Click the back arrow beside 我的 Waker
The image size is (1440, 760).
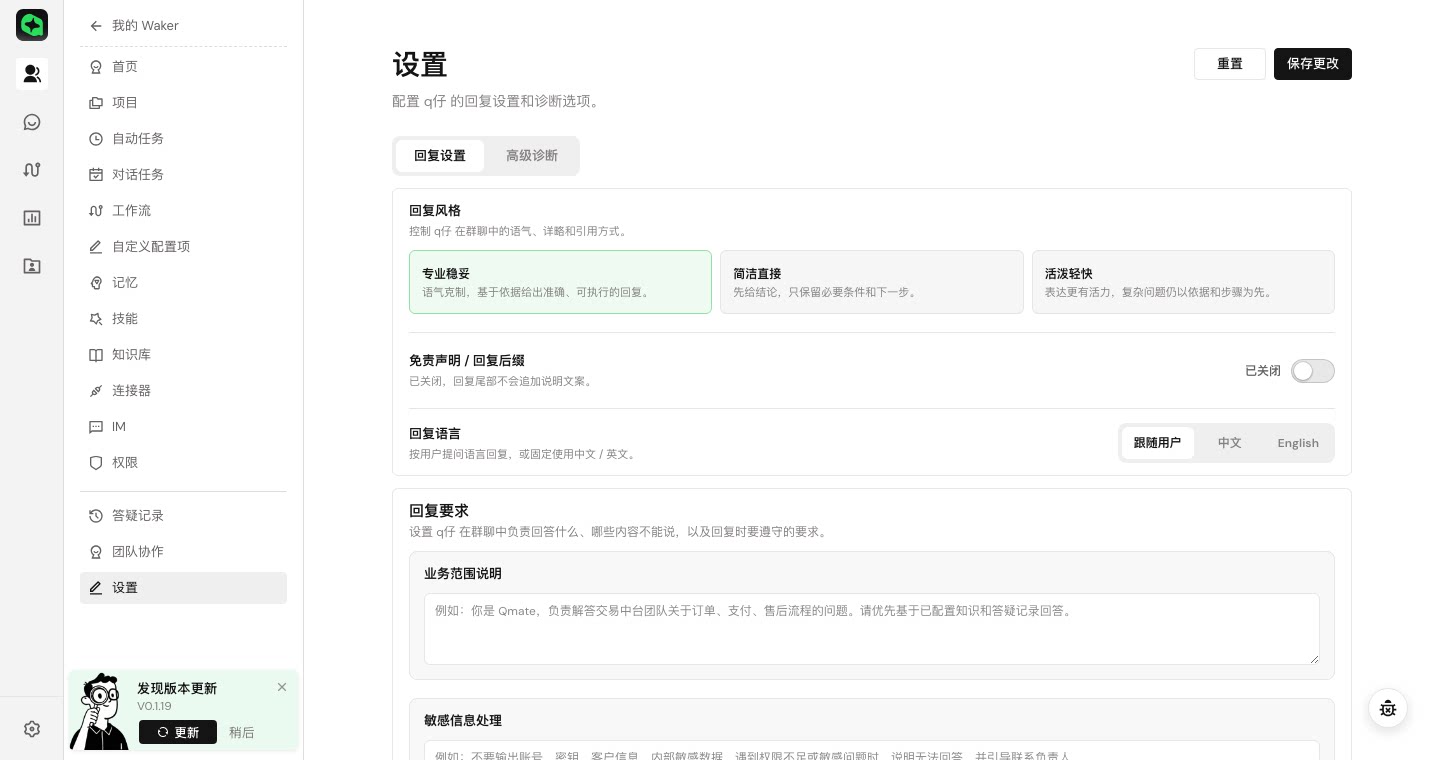pyautogui.click(x=96, y=26)
